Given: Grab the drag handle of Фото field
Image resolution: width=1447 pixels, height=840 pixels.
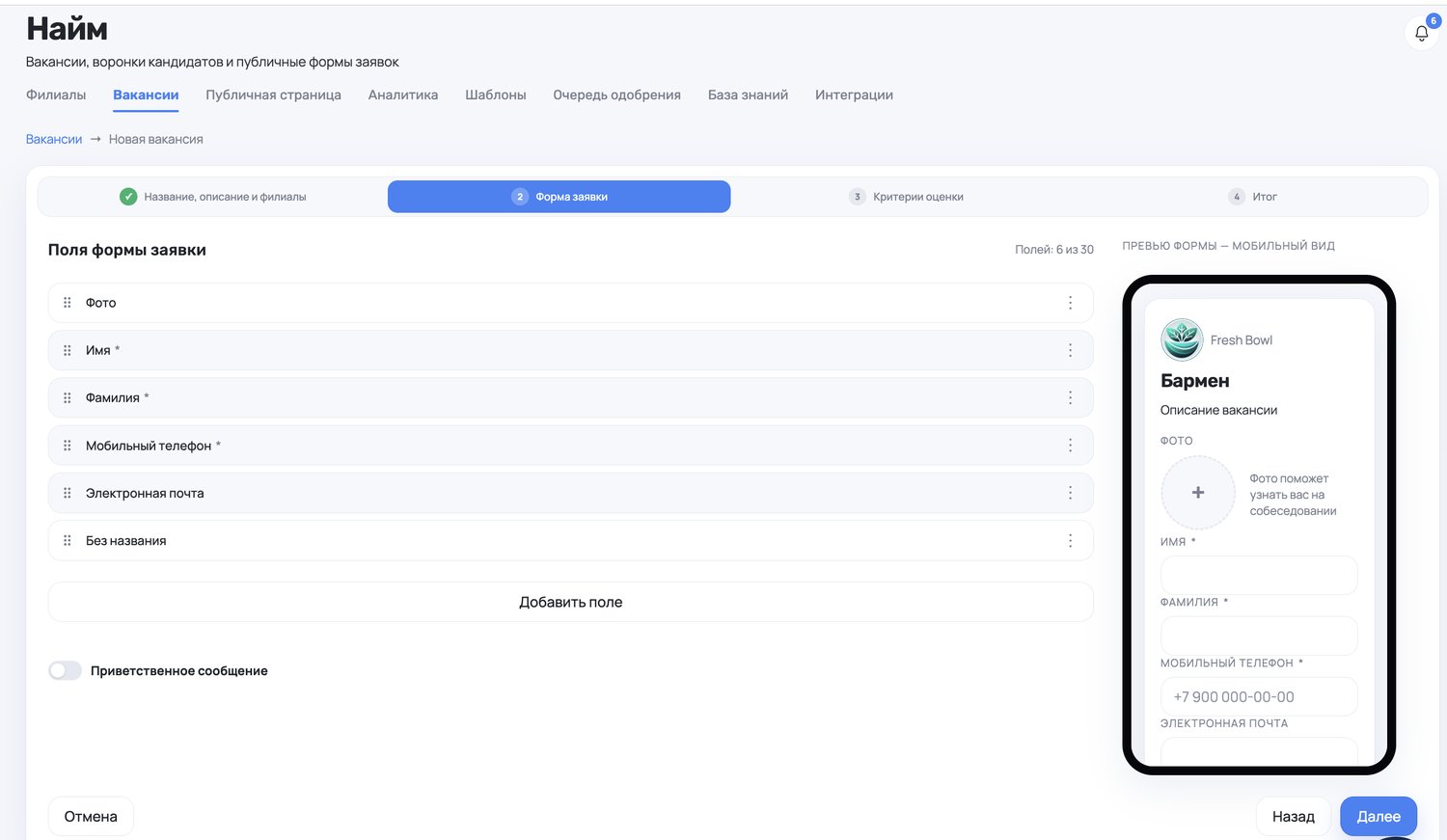Looking at the screenshot, I should click(x=68, y=303).
